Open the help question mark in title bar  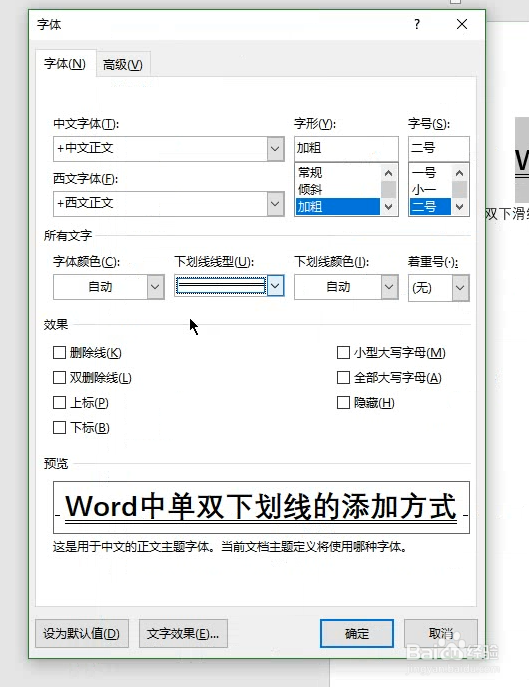(x=417, y=24)
